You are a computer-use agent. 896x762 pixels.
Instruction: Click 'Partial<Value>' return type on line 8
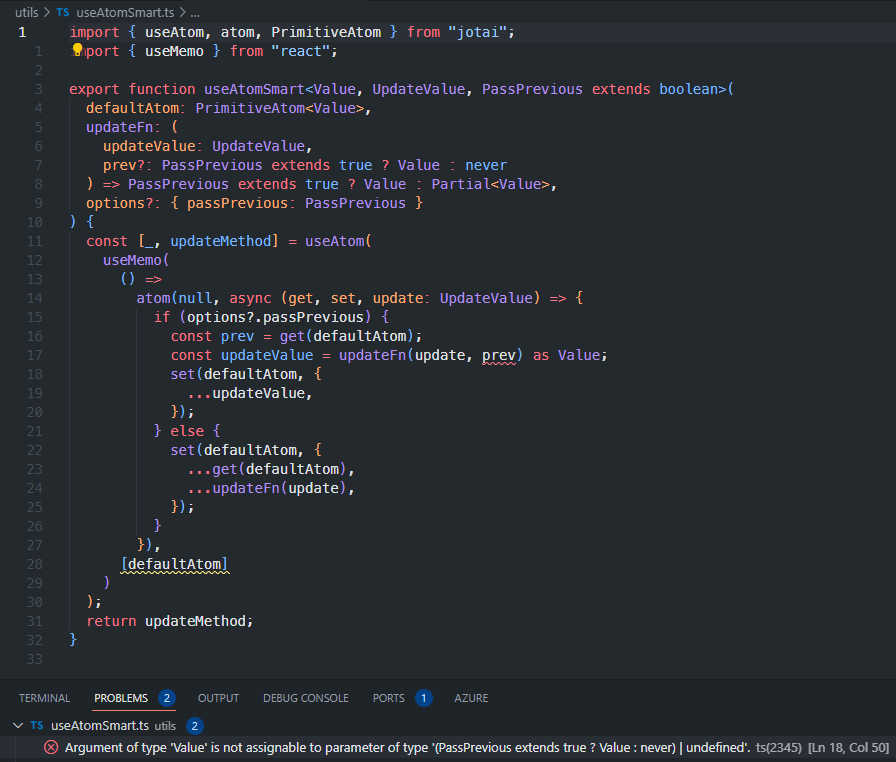(491, 184)
